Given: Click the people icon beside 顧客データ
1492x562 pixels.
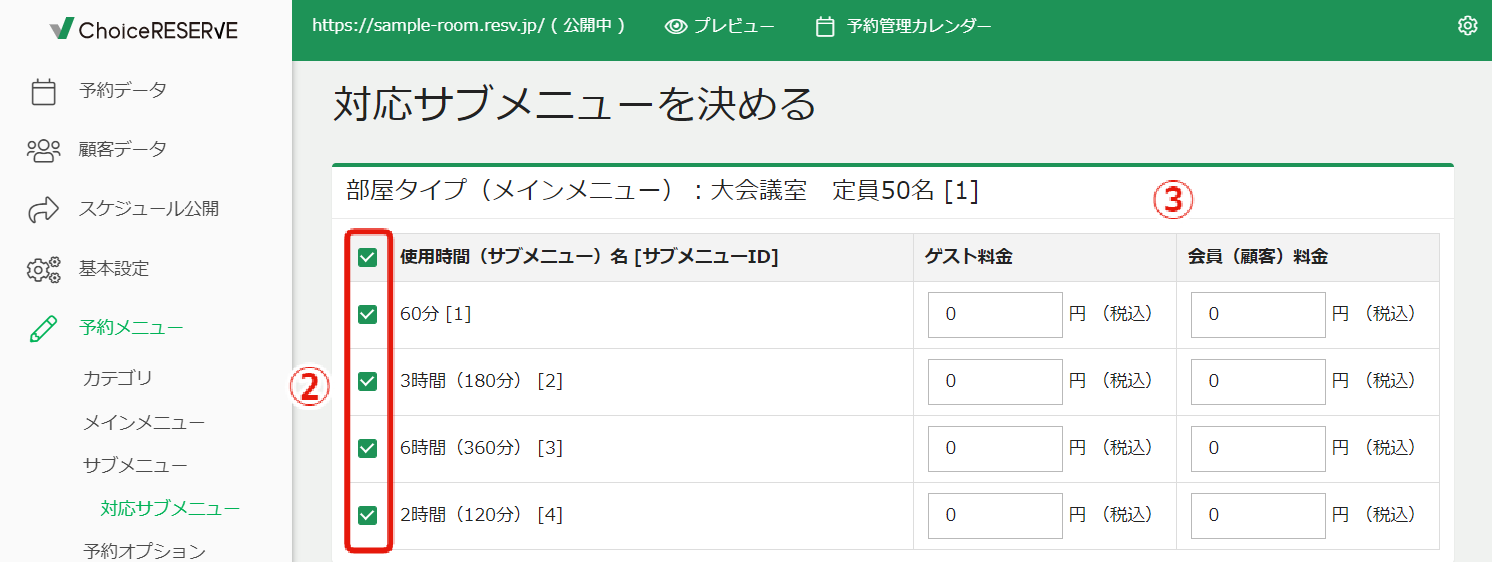Looking at the screenshot, I should pyautogui.click(x=43, y=150).
